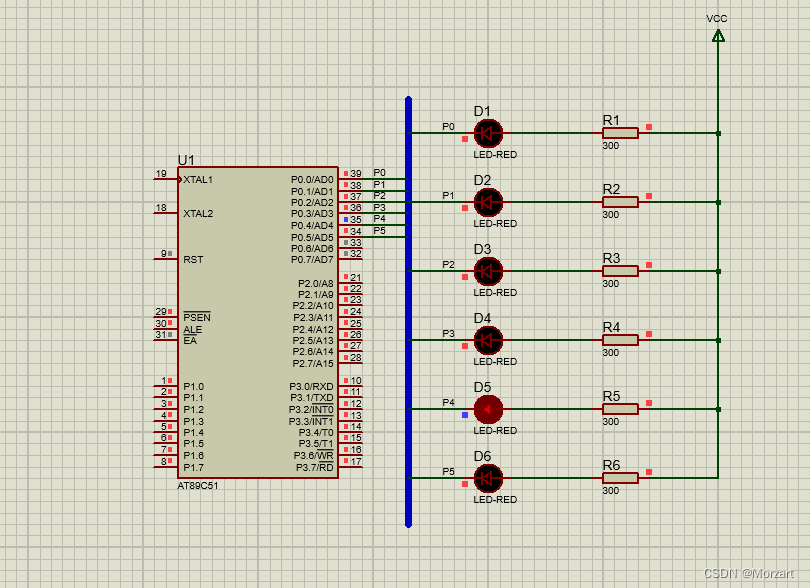
Task: Click the P0.0/AD0 pin name
Action: click(x=312, y=180)
